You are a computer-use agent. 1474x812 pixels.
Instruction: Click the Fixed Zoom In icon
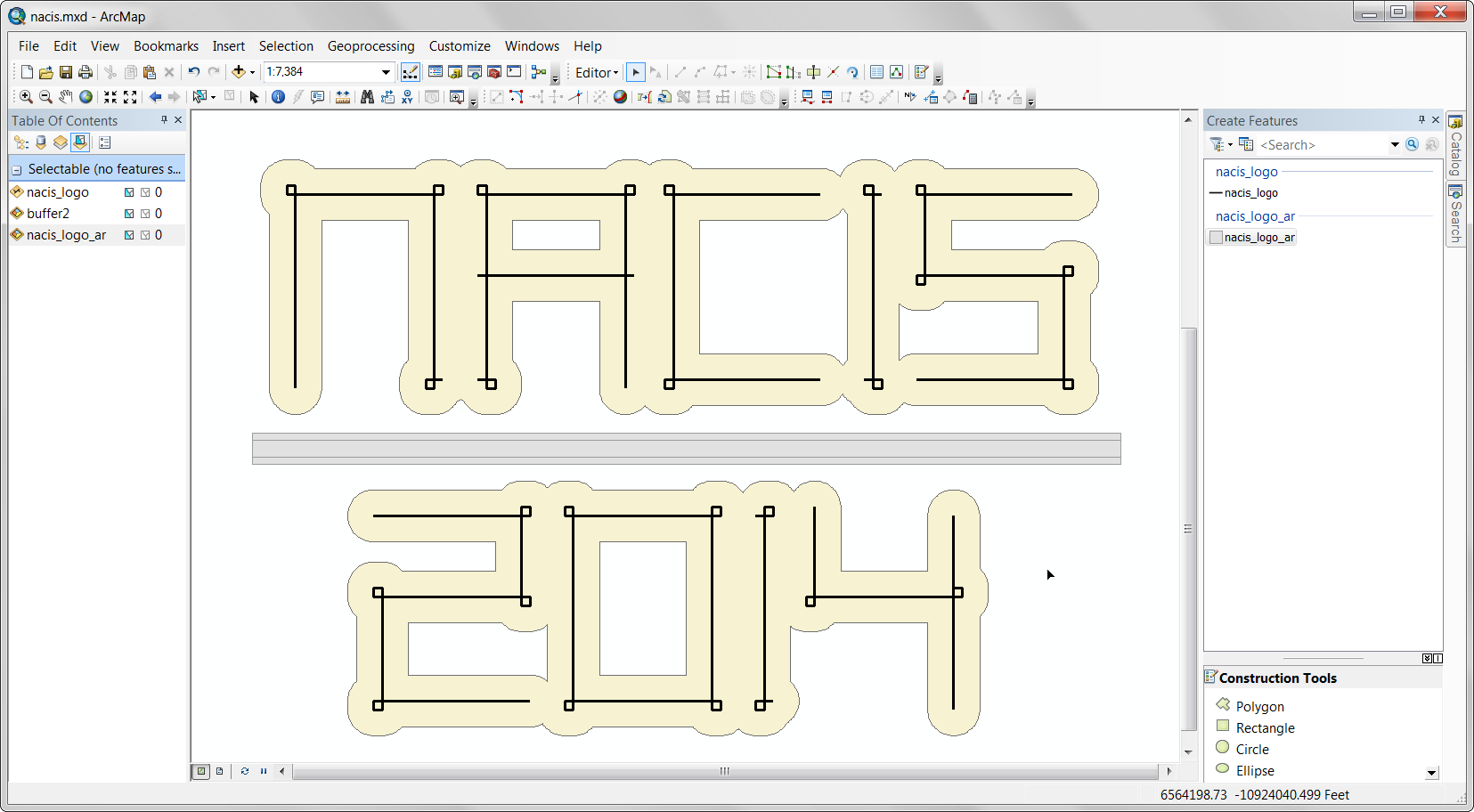coord(110,97)
